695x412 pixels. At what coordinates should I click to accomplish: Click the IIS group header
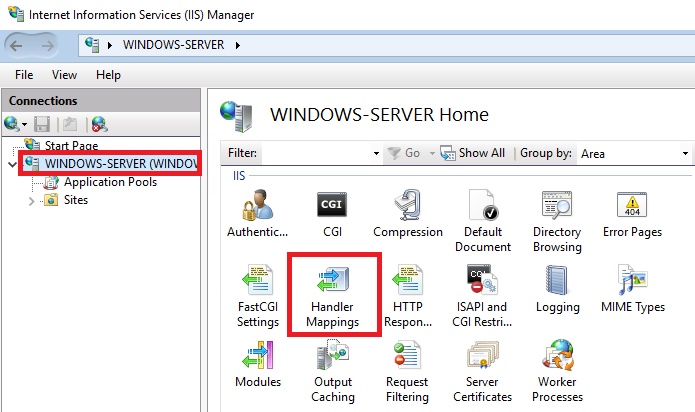(239, 176)
